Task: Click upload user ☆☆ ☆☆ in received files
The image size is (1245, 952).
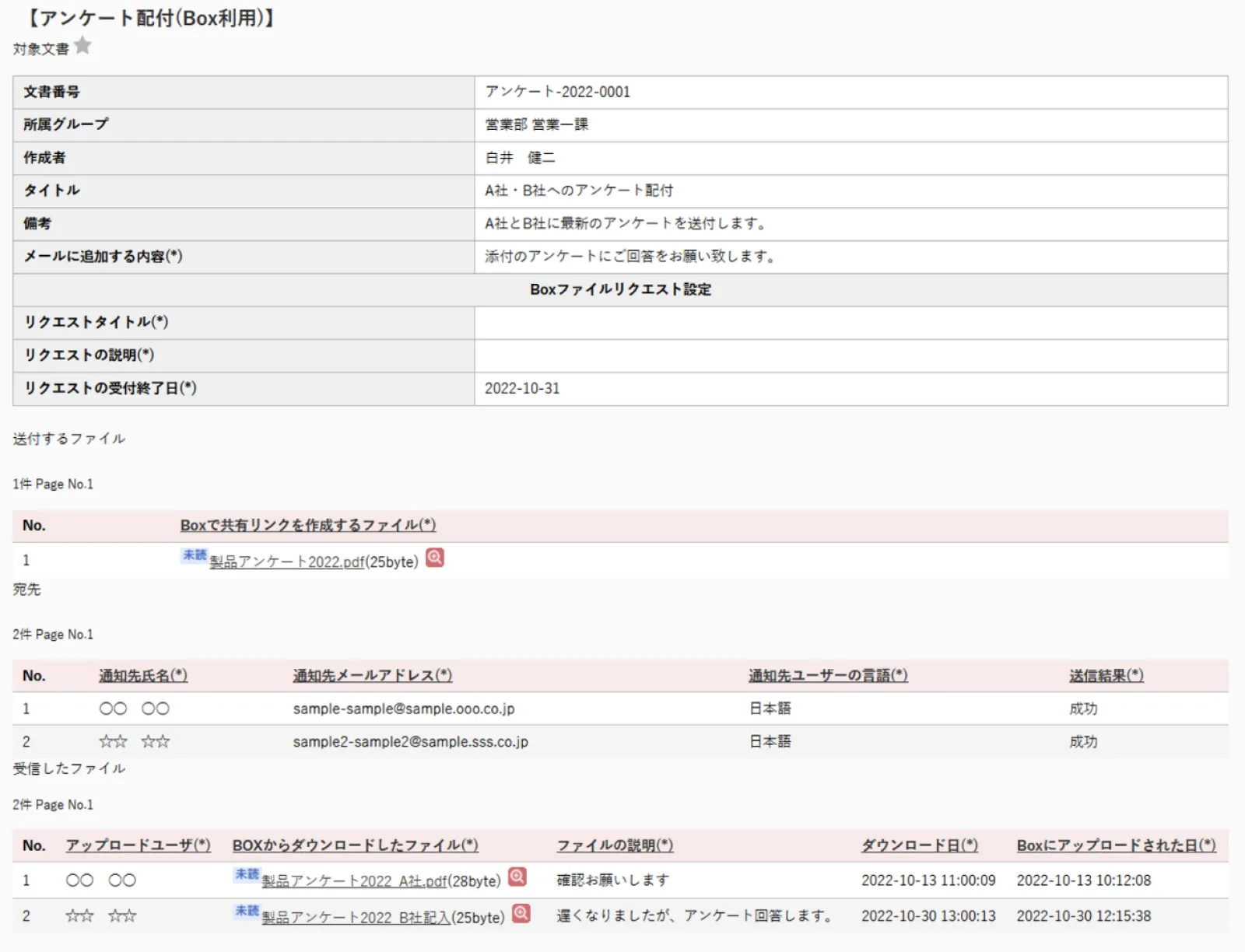Action: tap(101, 916)
